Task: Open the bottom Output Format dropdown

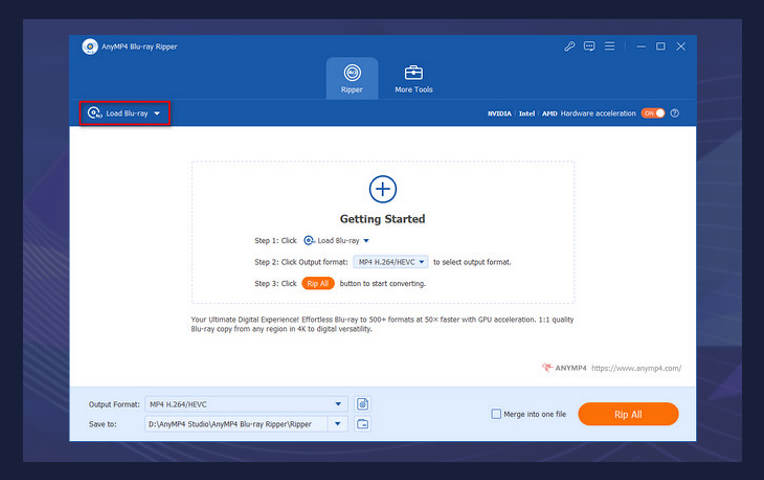Action: click(338, 404)
